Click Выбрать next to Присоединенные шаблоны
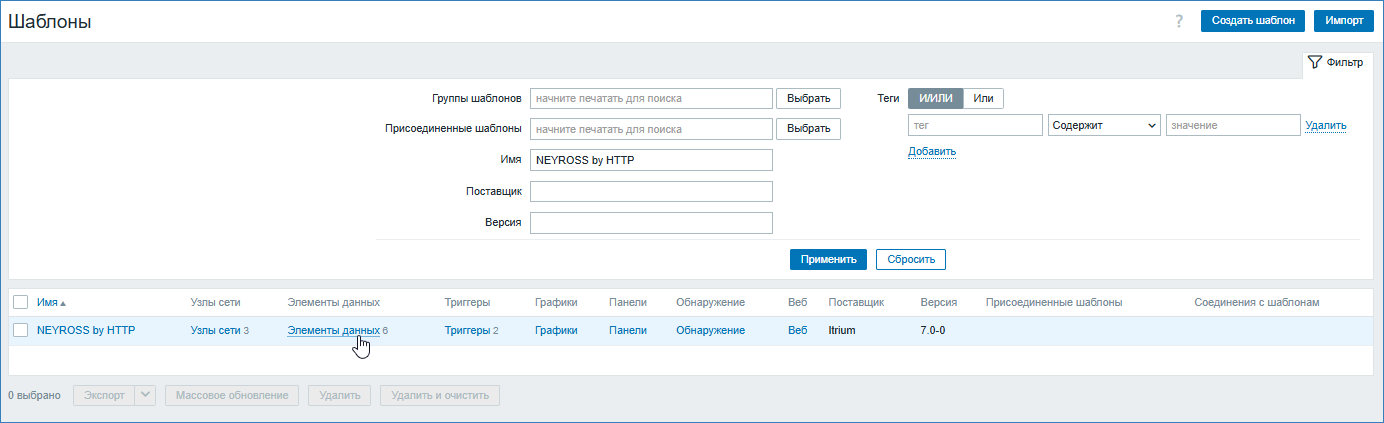 808,129
